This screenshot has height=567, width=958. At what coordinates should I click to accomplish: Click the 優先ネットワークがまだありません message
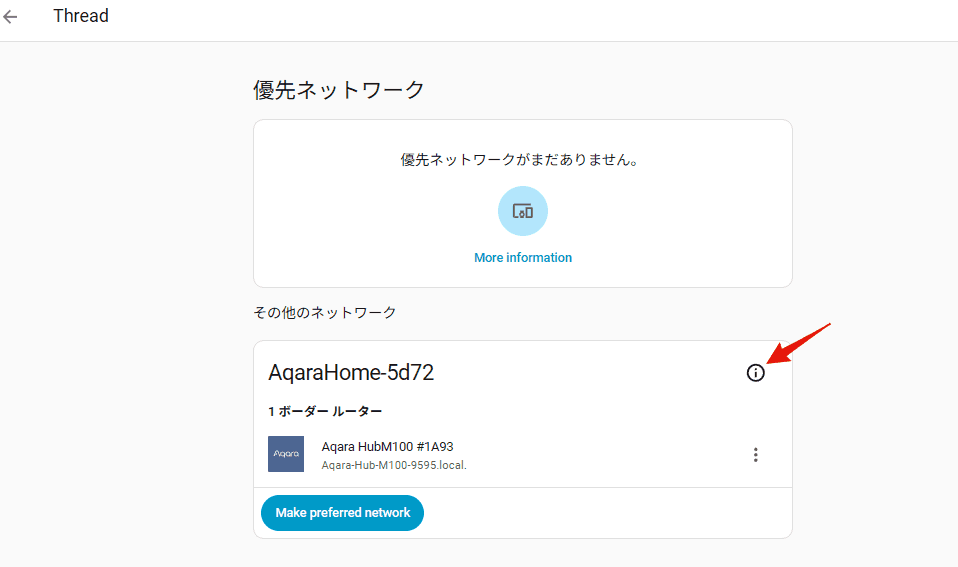pos(522,159)
